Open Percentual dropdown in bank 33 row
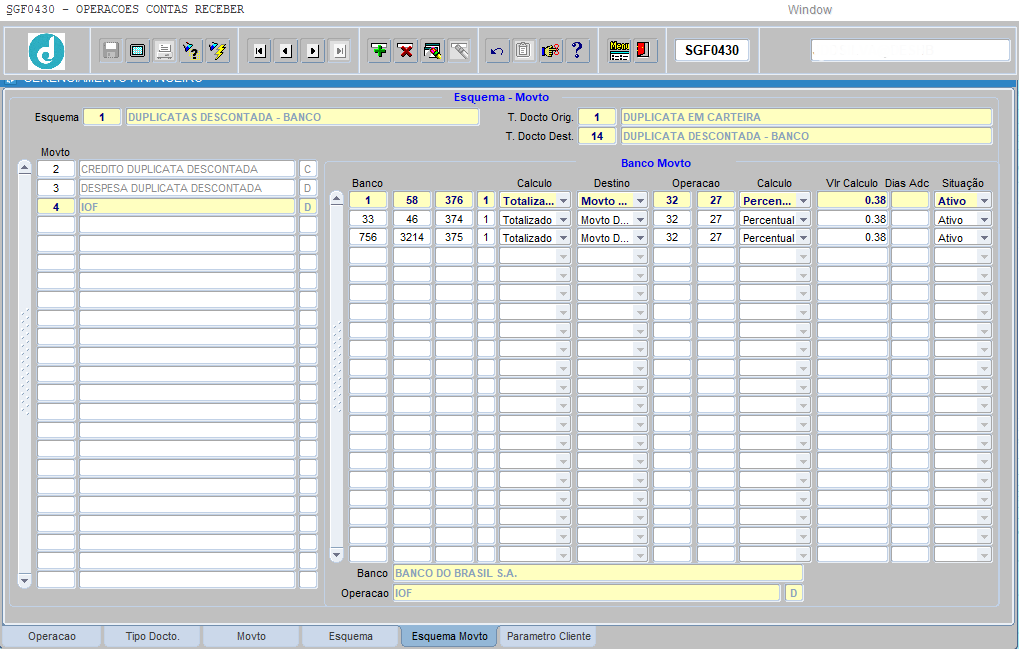Screen dimensions: 1019x649 (x=804, y=220)
